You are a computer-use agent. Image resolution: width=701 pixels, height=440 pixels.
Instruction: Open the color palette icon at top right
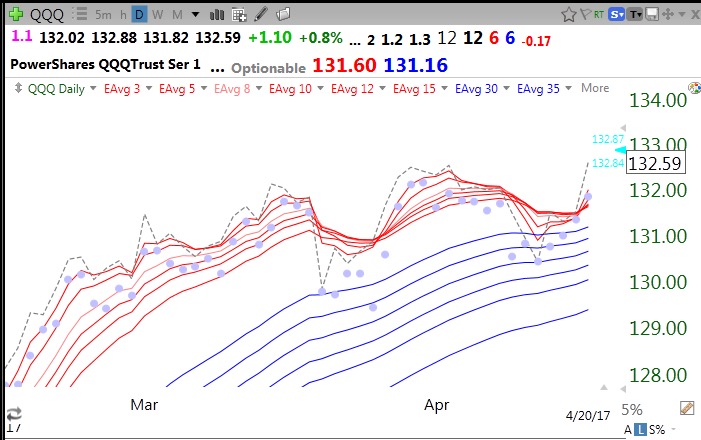pos(694,88)
